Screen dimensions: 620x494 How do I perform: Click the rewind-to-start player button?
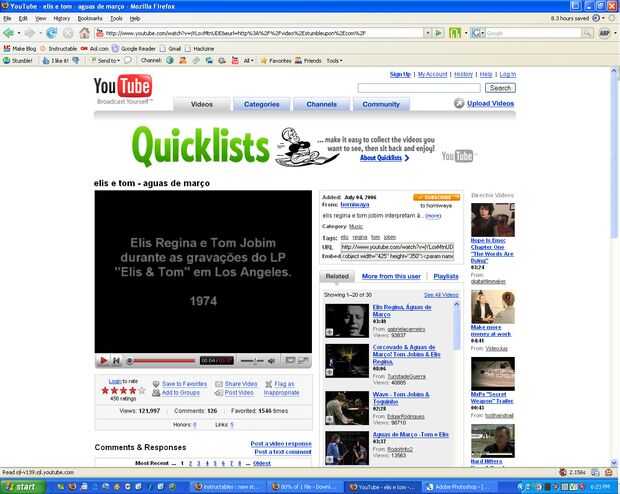point(116,360)
